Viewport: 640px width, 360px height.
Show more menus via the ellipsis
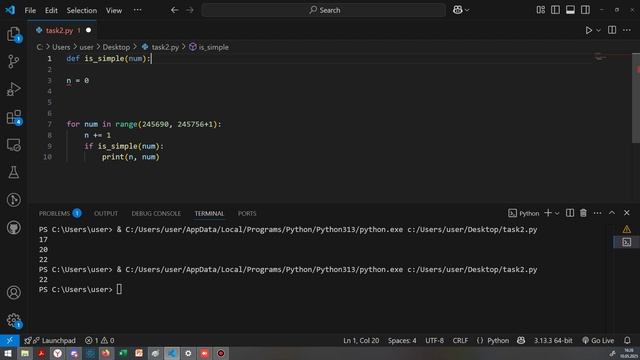pos(138,10)
